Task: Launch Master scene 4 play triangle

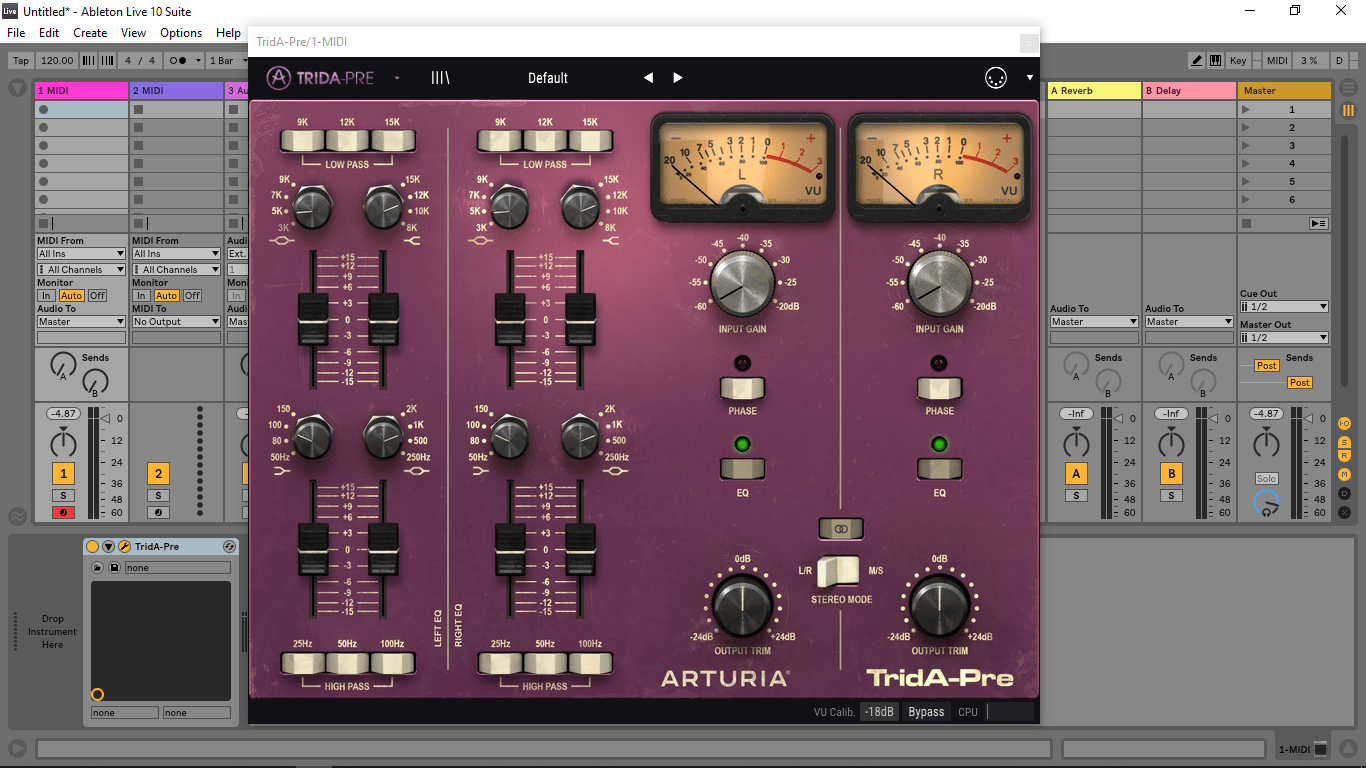Action: click(1246, 164)
